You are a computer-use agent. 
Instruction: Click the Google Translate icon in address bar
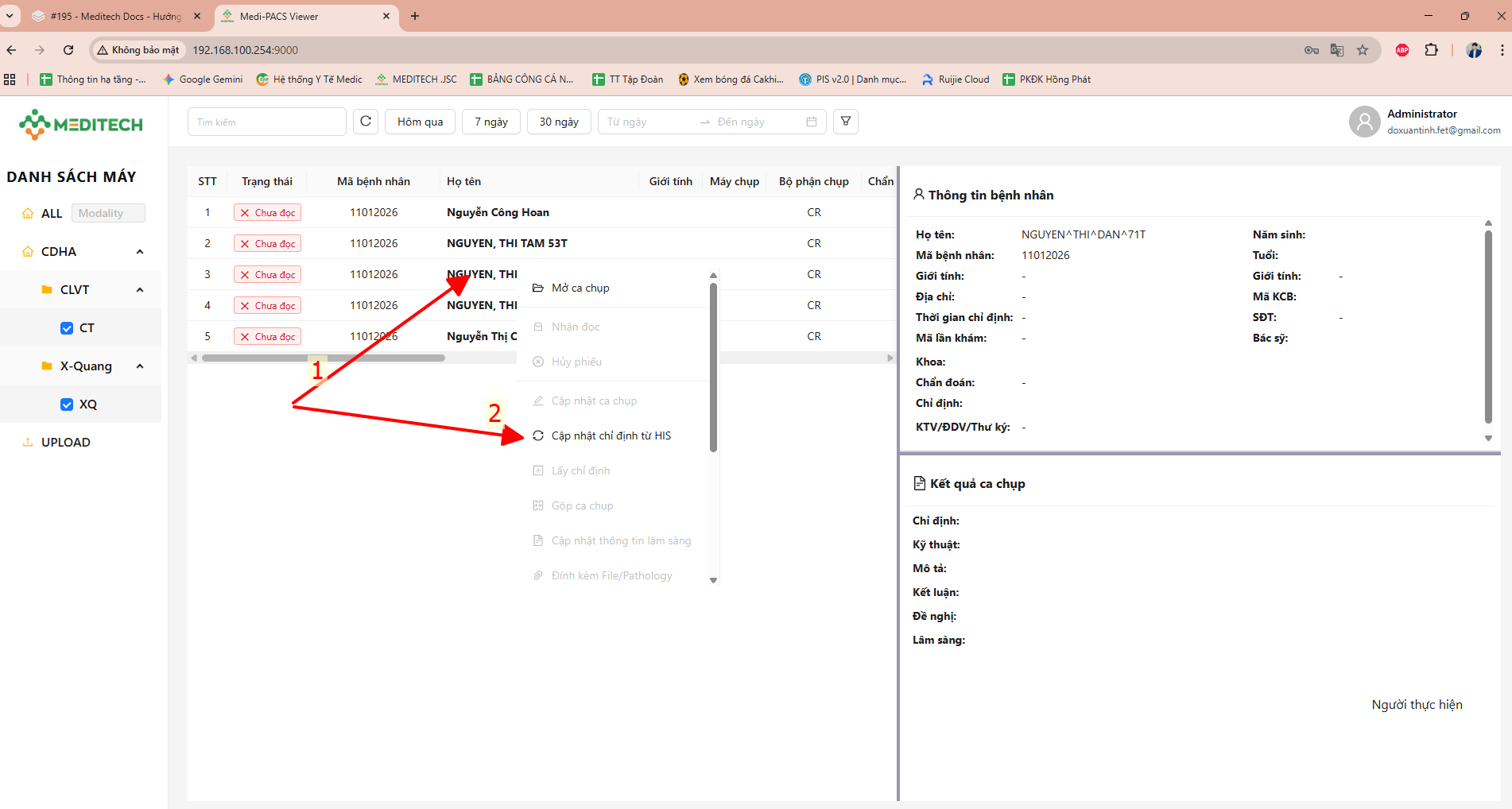pyautogui.click(x=1337, y=50)
